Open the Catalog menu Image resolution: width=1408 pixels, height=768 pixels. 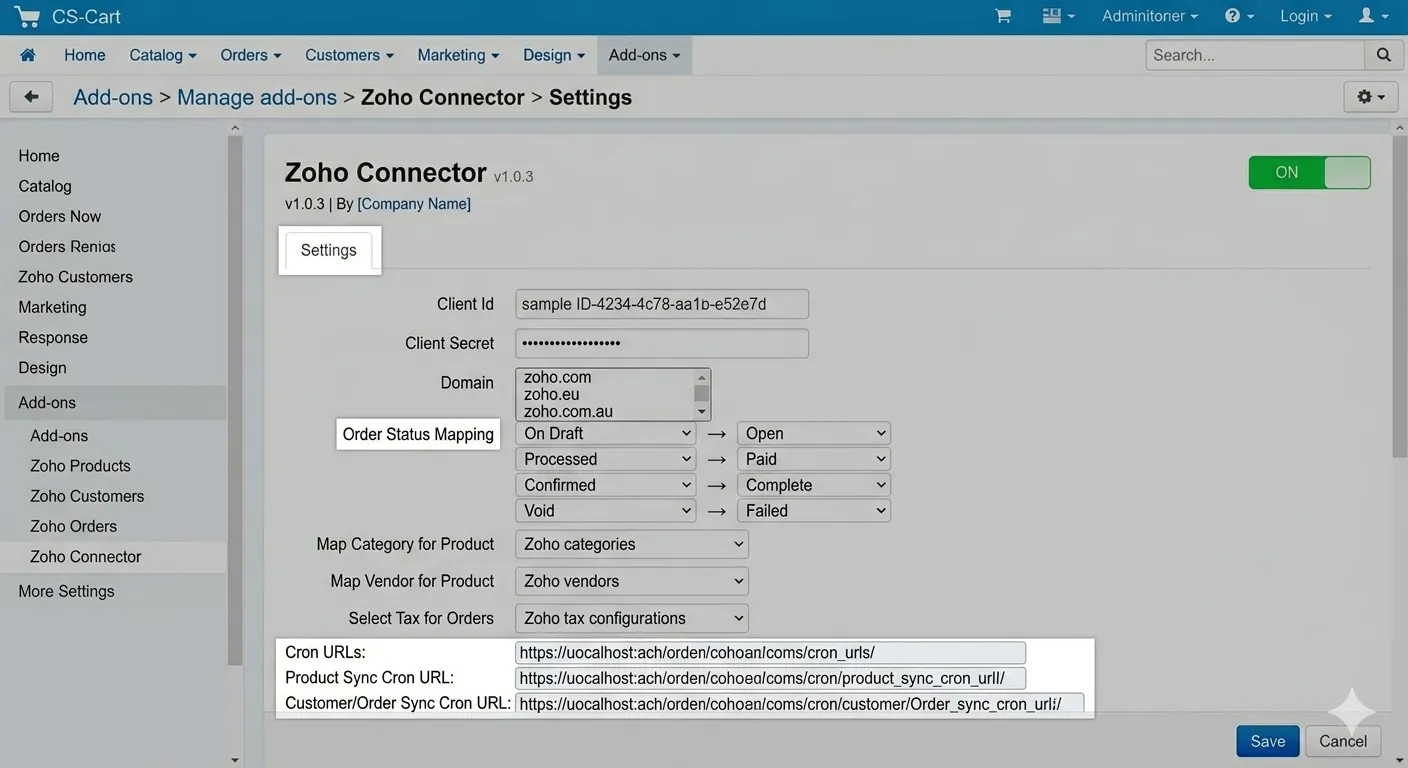coord(163,55)
